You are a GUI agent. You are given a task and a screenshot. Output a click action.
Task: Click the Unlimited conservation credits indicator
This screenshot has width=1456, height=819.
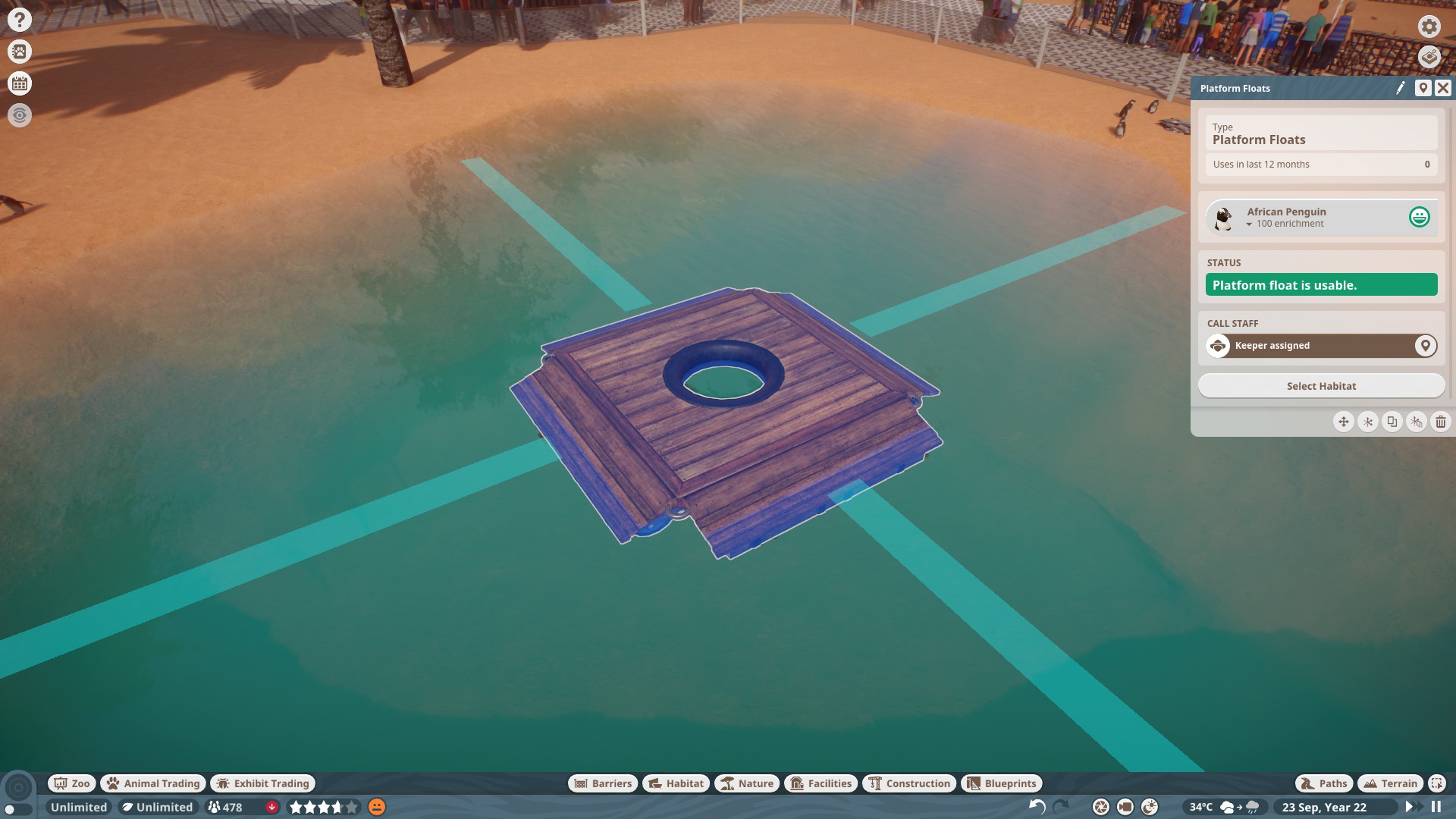(x=158, y=807)
